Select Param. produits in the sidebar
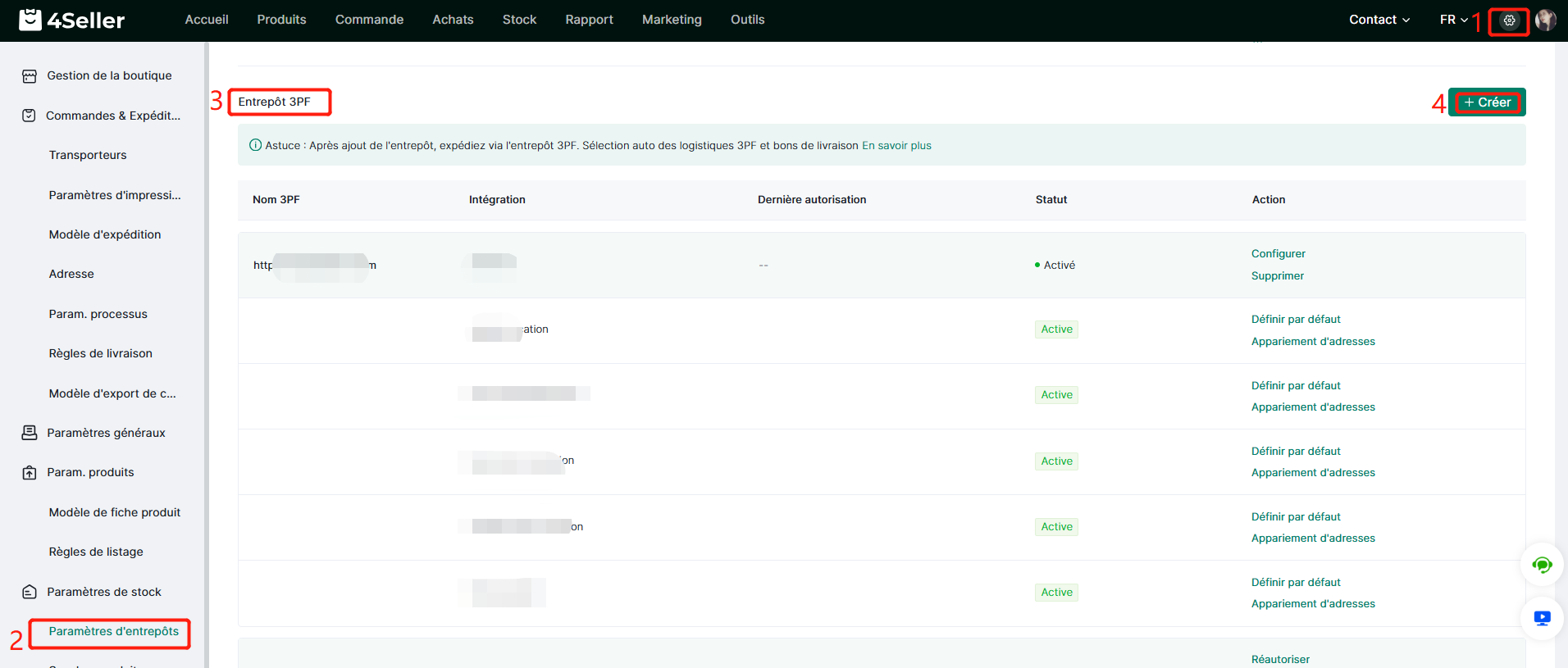 coord(90,472)
